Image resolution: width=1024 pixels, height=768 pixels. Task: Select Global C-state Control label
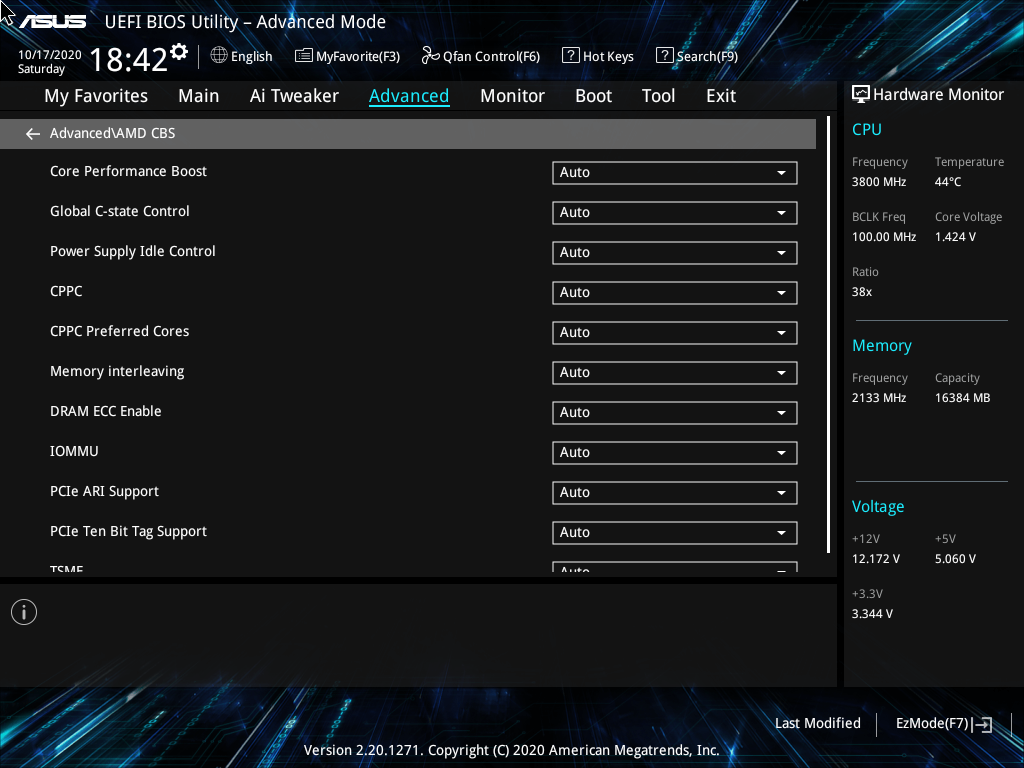coord(120,211)
